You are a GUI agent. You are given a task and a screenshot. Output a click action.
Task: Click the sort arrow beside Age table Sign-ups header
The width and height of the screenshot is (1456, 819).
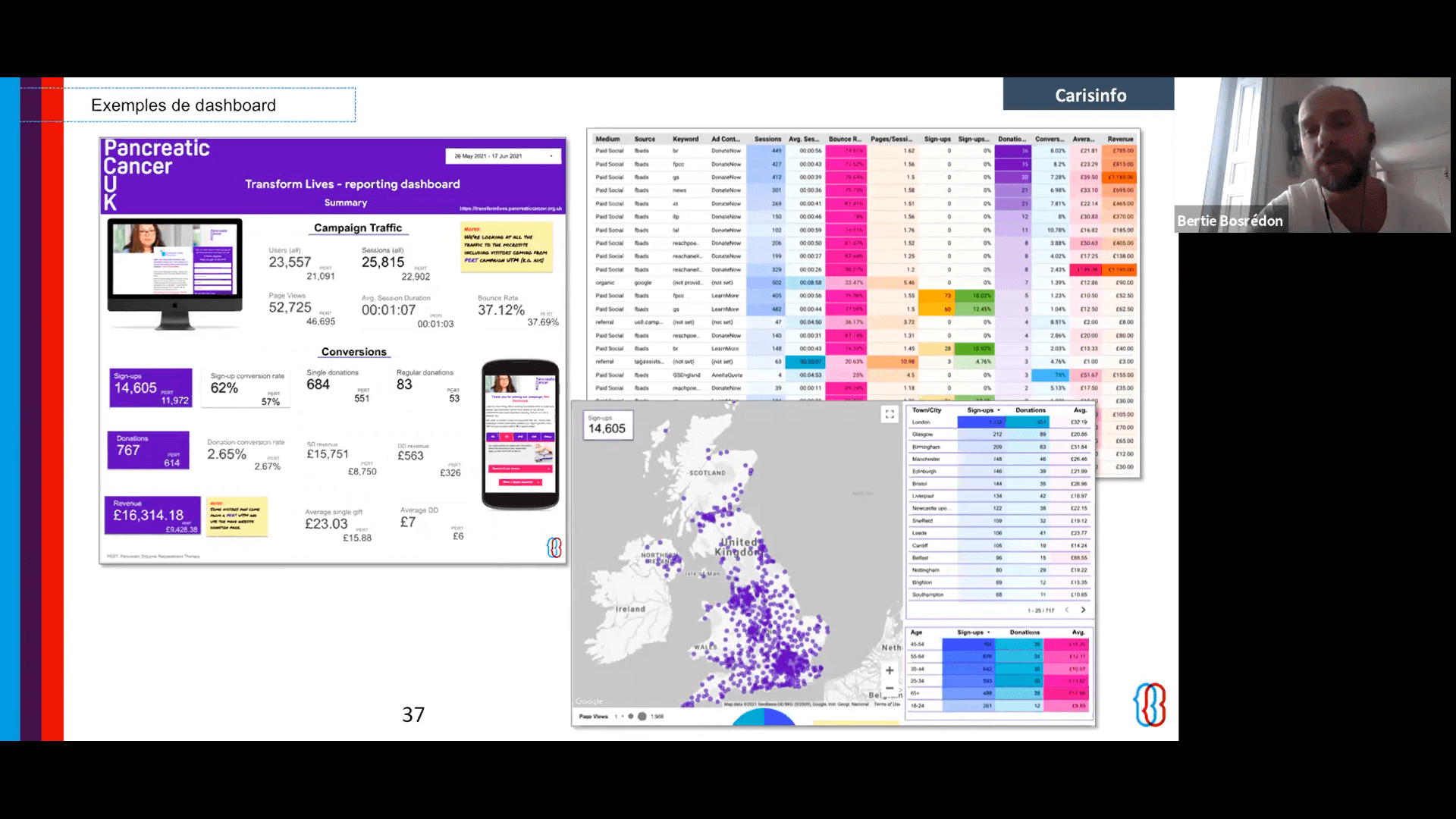(x=989, y=632)
